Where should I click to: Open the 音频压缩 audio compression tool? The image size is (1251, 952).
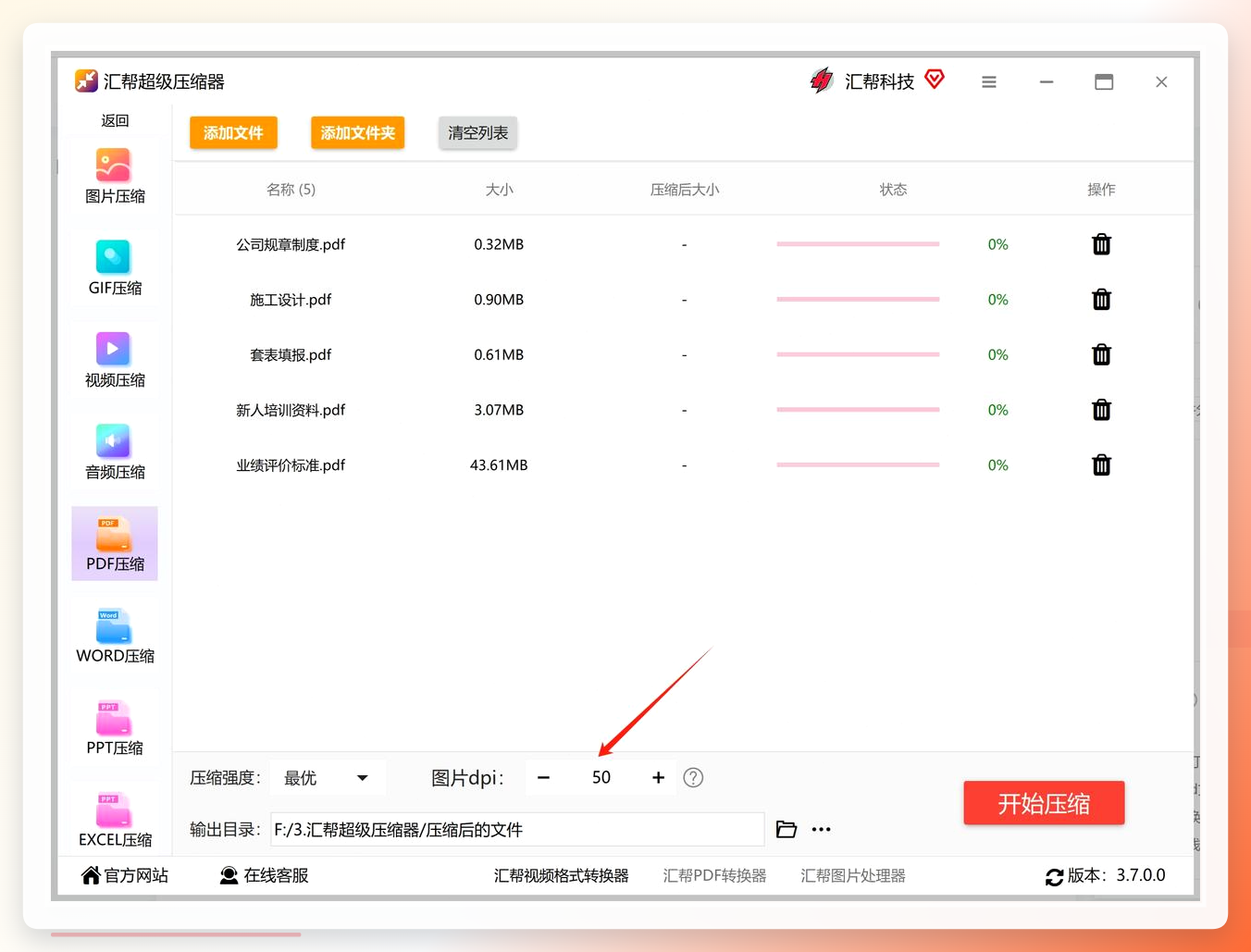coord(115,451)
